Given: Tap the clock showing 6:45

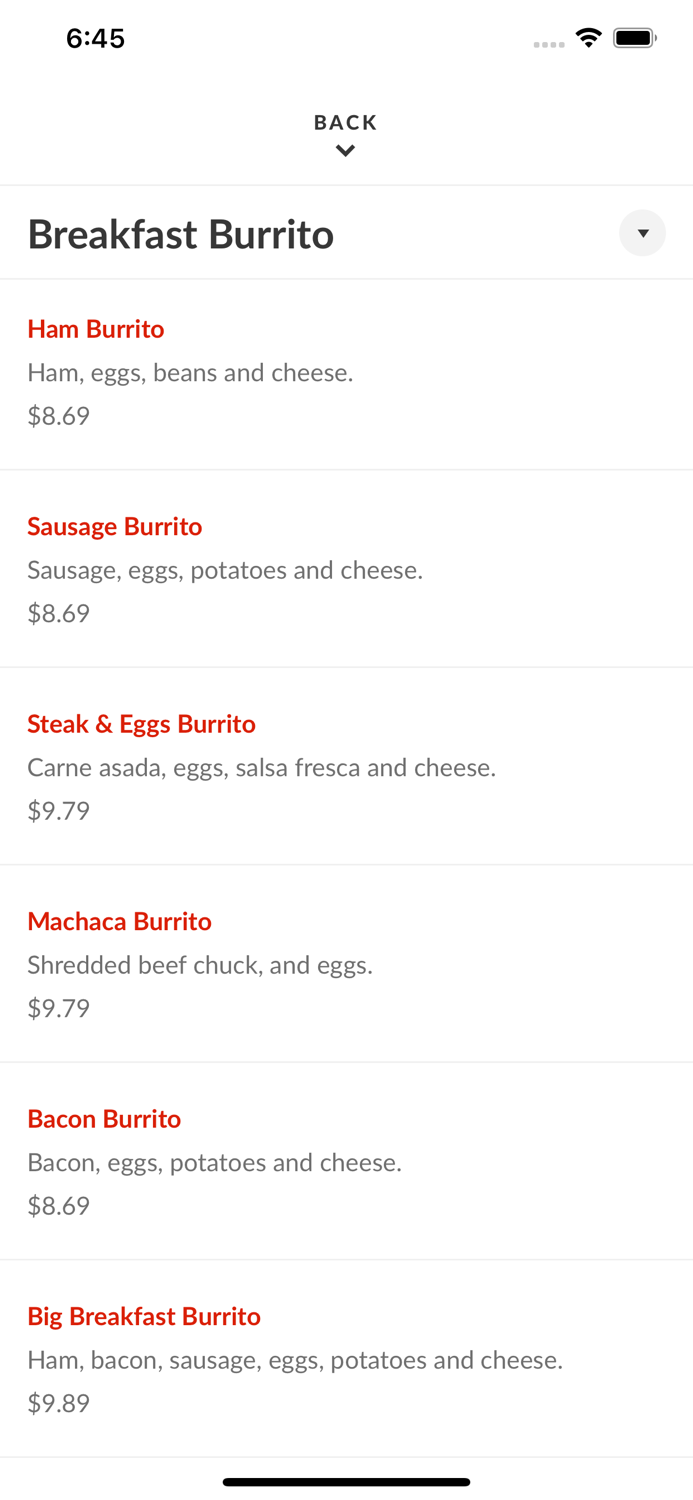Looking at the screenshot, I should [x=95, y=38].
